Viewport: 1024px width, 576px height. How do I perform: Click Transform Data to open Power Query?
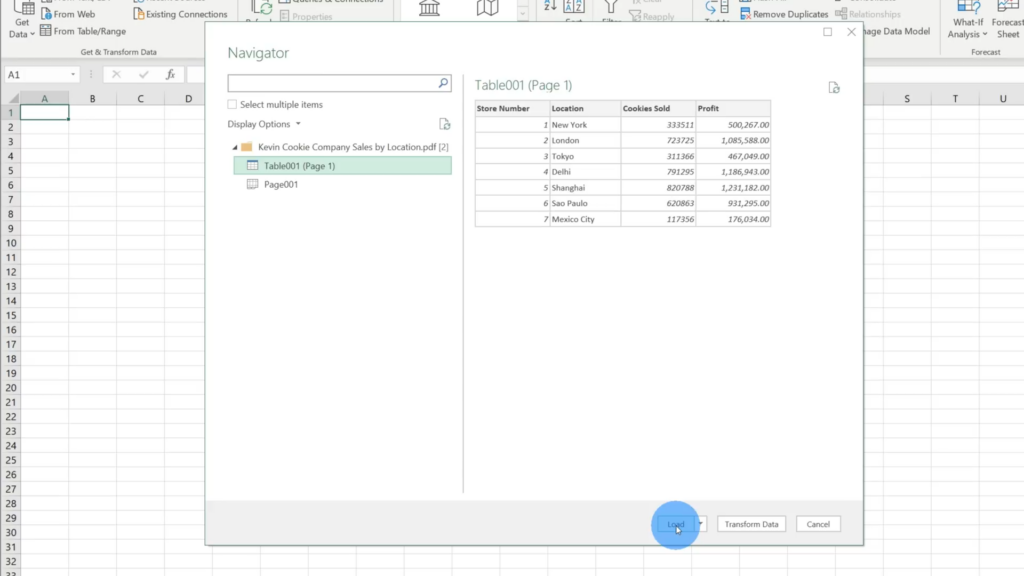click(x=751, y=523)
